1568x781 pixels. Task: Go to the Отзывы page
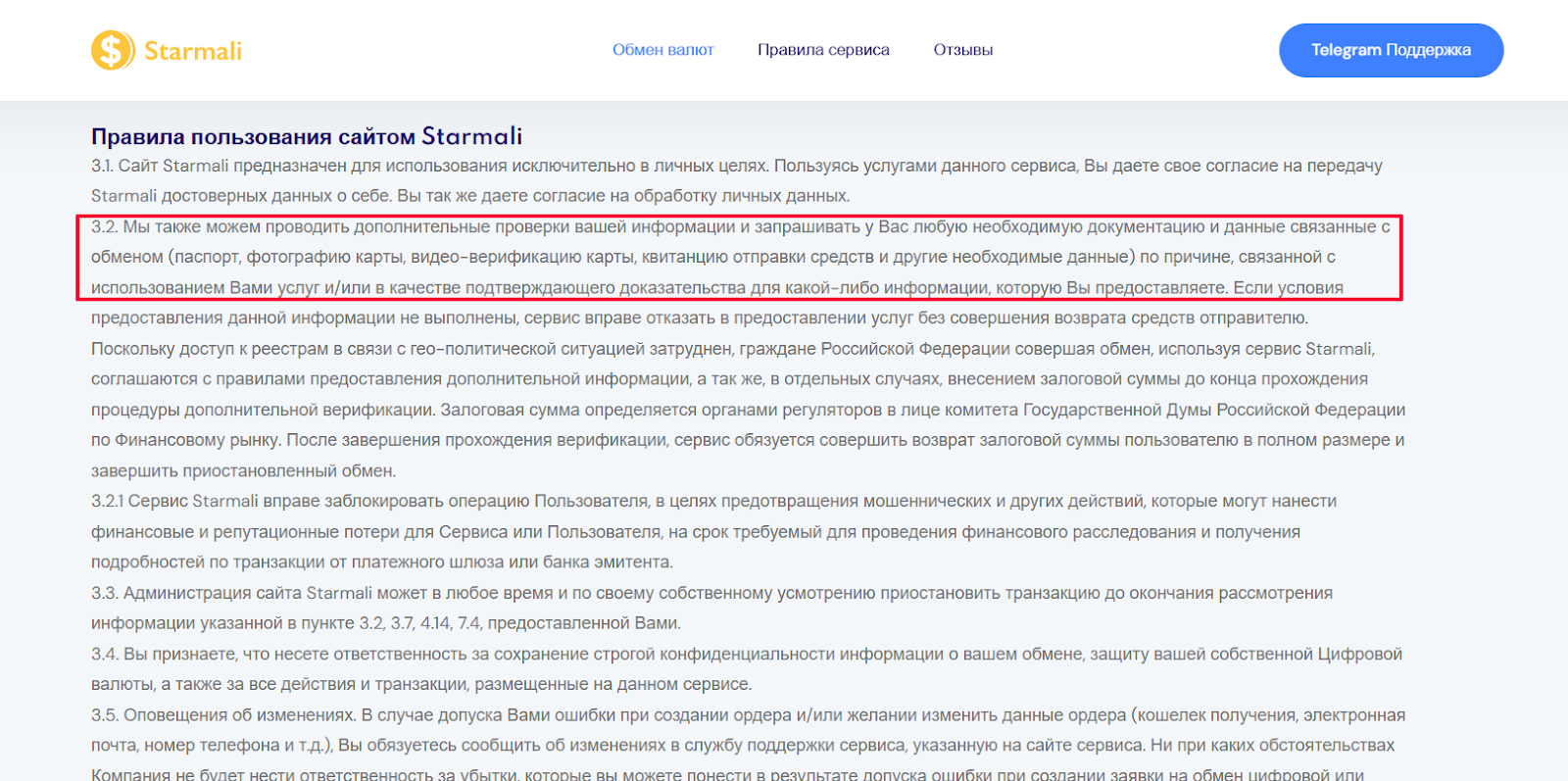coord(963,50)
